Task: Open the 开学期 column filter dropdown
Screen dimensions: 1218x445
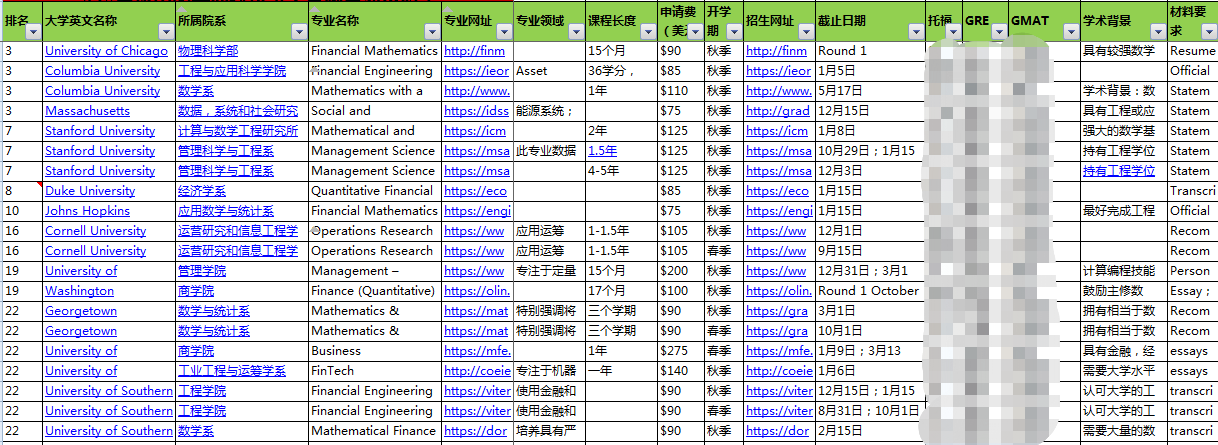Action: pos(733,33)
